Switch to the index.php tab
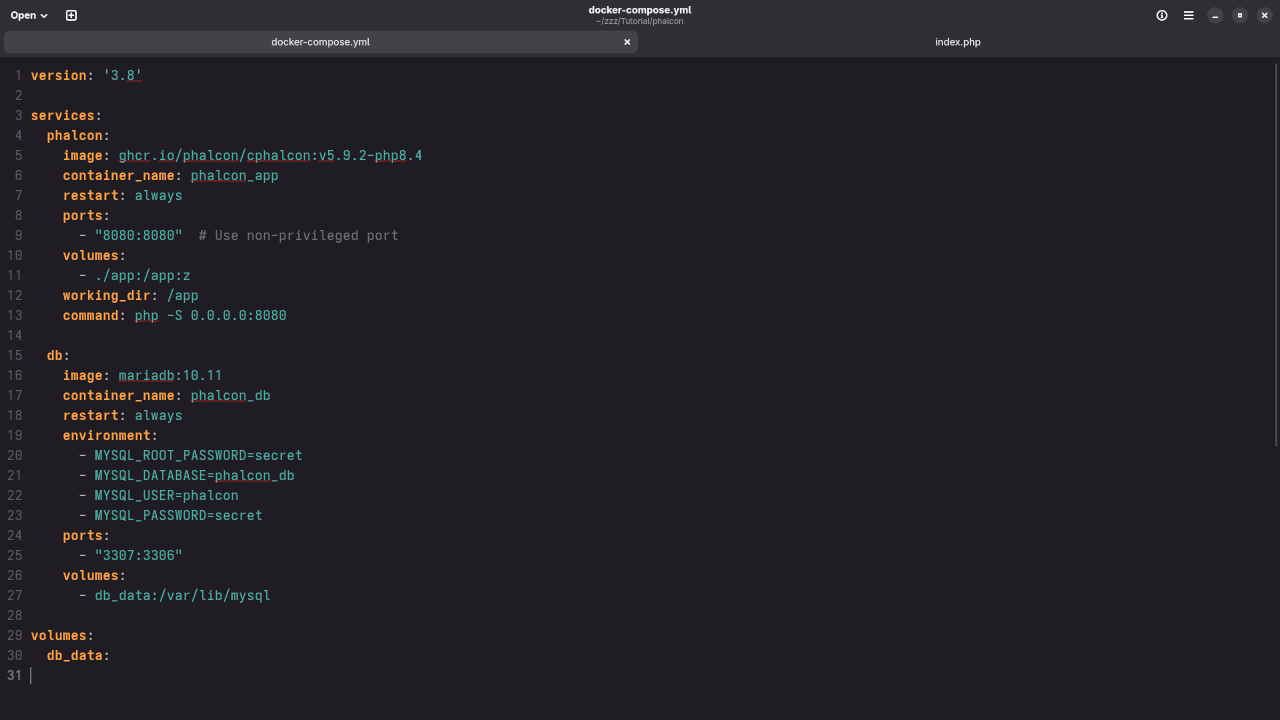The image size is (1280, 720). [958, 42]
